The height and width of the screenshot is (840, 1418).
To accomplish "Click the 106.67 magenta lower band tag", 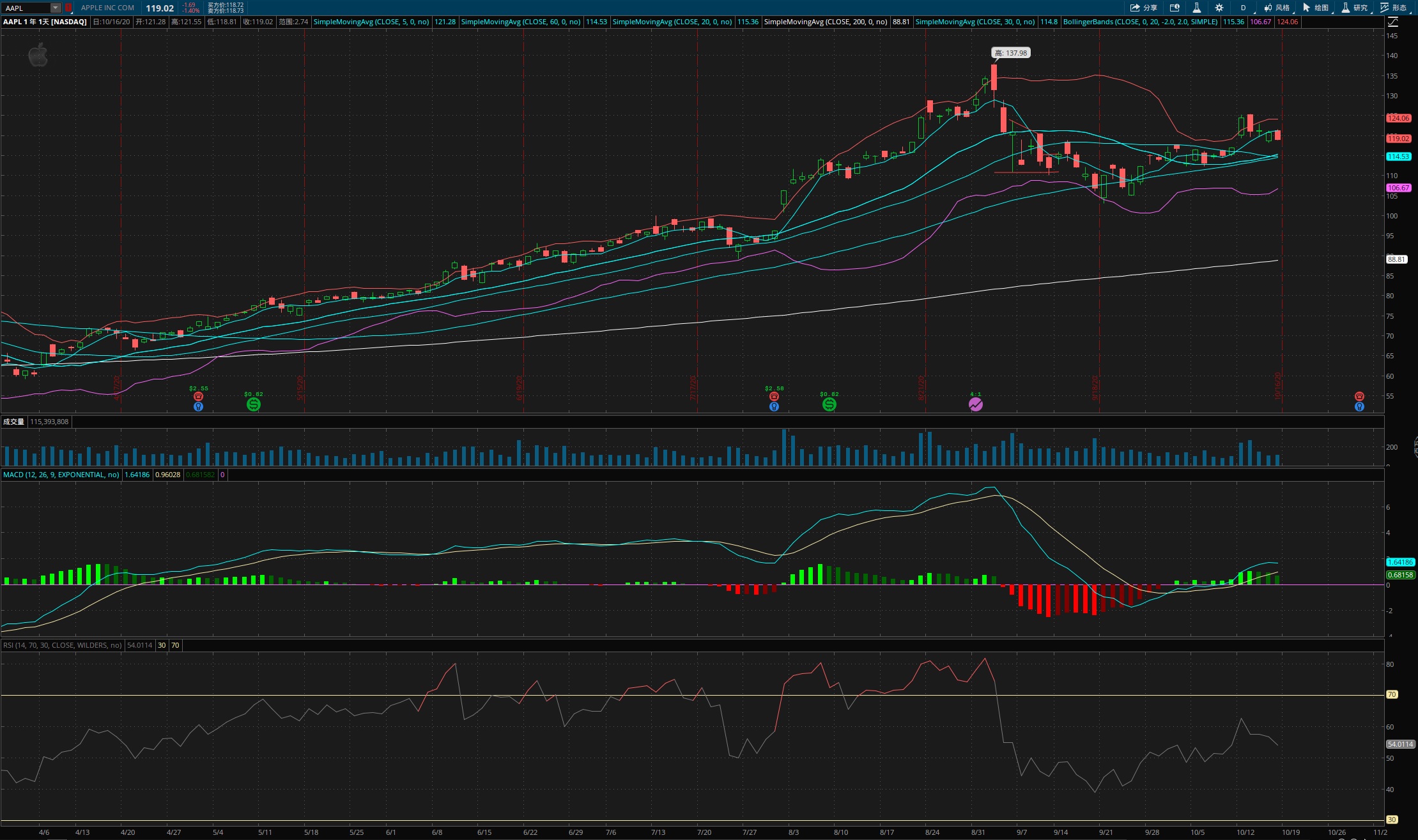I will pos(1398,188).
